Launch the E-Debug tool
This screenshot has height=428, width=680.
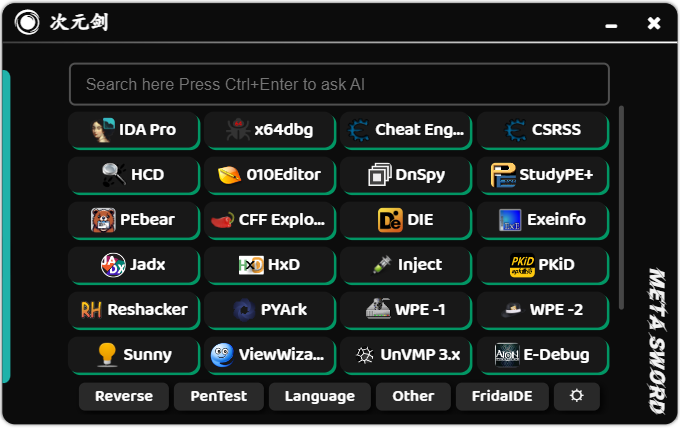(x=543, y=356)
